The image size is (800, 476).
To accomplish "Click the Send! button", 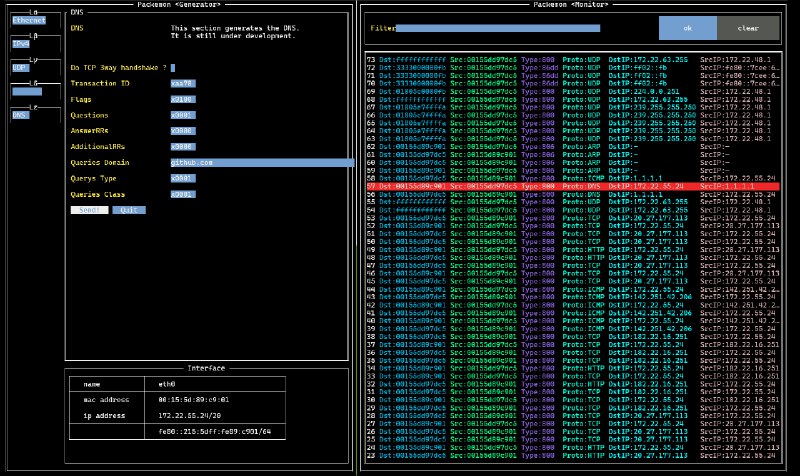I will (x=89, y=210).
